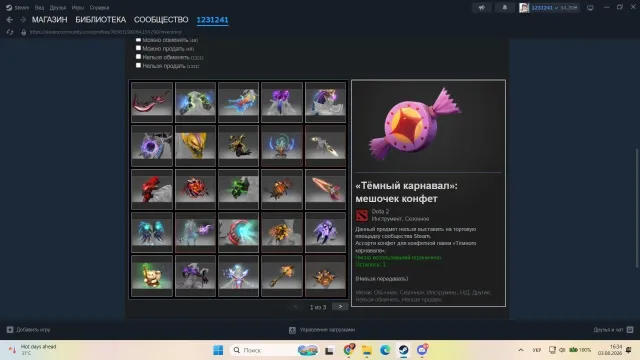Show hidden system tray icons chevron
640x360 pixels.
[521, 350]
